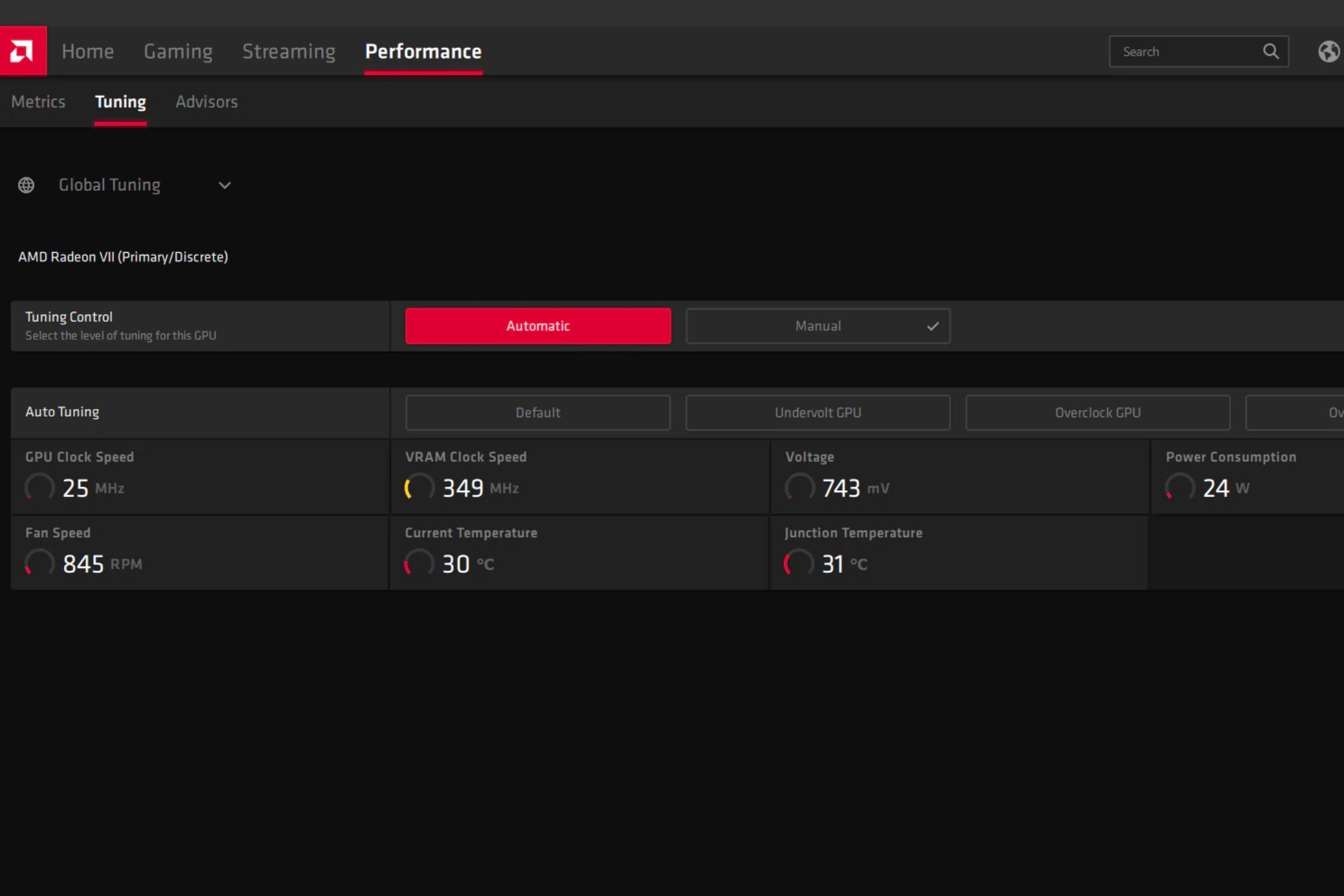Choose the Undervolt GPU option
This screenshot has height=896, width=1344.
point(818,413)
